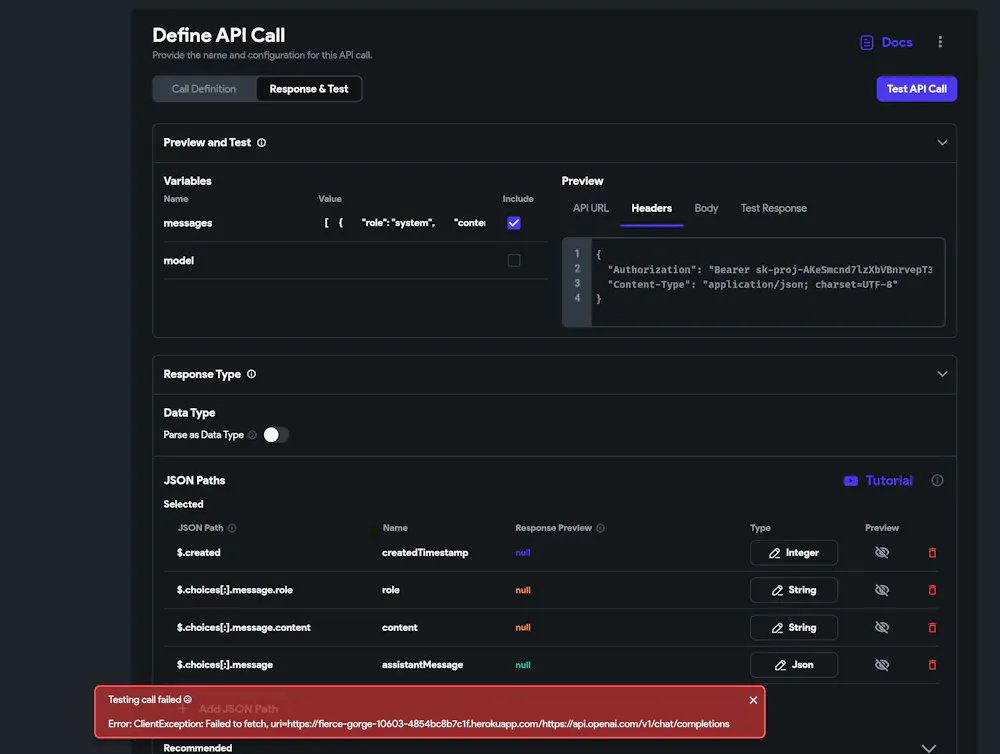The height and width of the screenshot is (754, 1000).
Task: Expand the Recommended section chevron
Action: pos(928,747)
